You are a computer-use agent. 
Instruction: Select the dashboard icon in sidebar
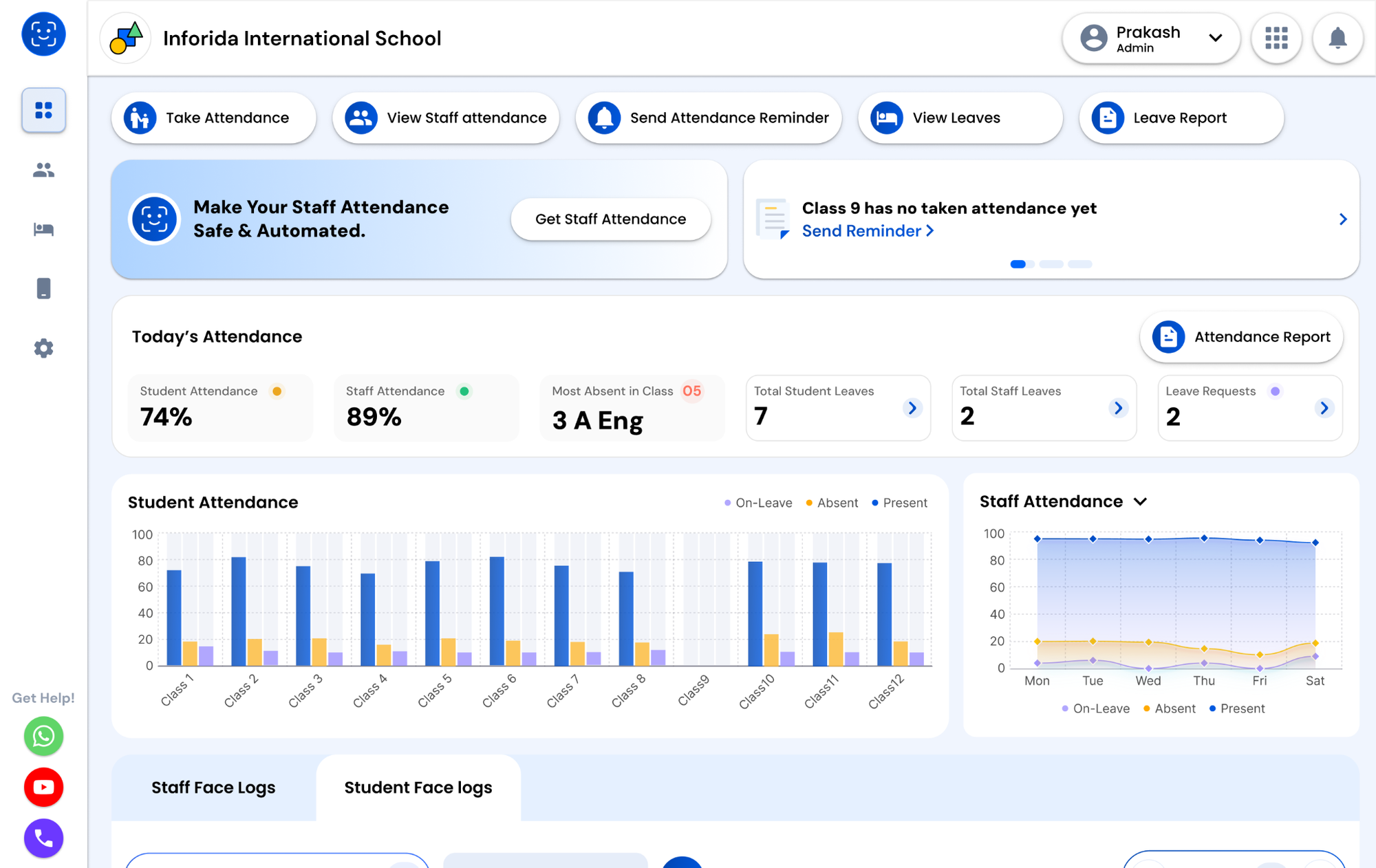tap(43, 110)
